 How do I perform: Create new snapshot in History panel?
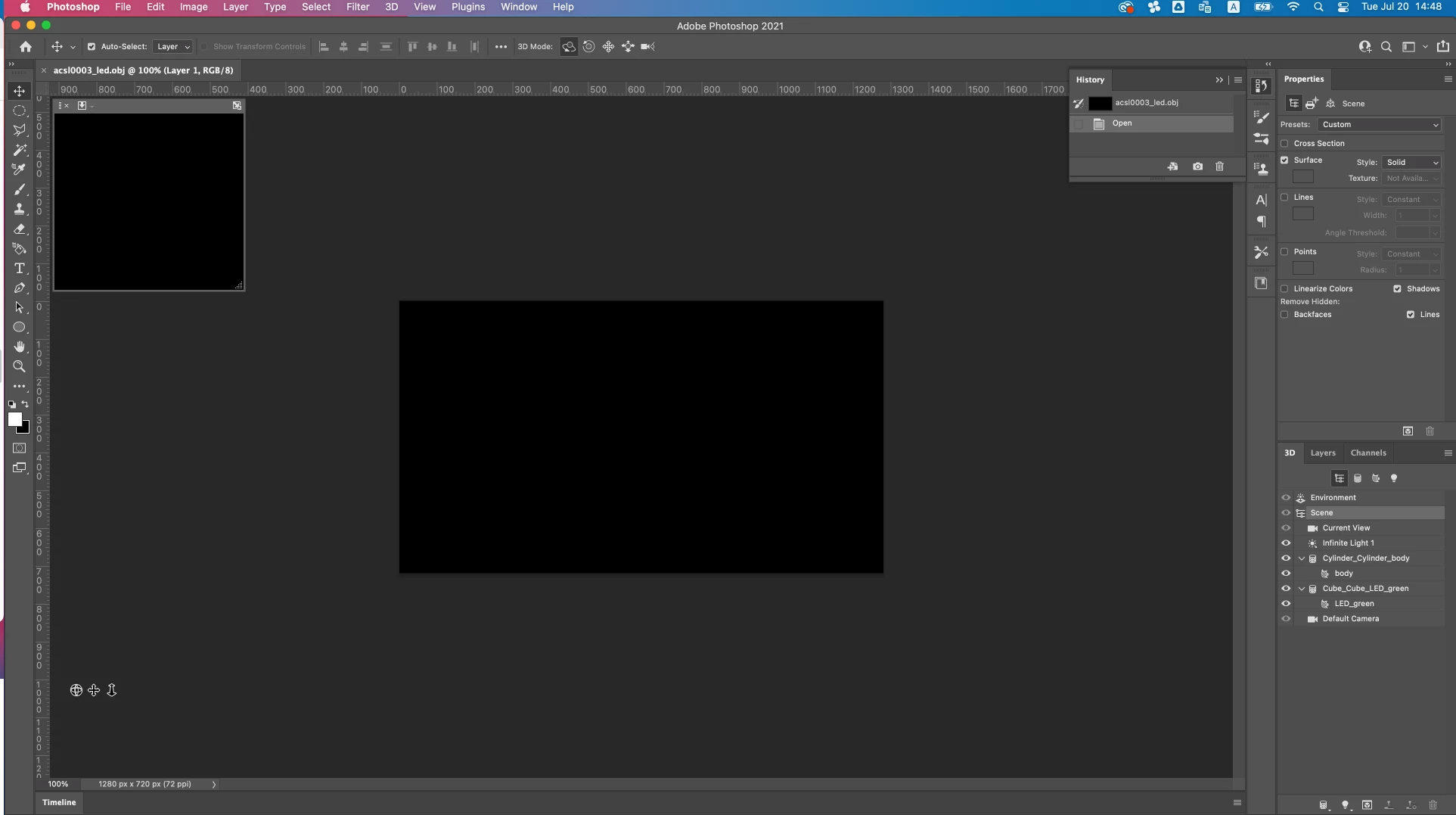pos(1197,166)
